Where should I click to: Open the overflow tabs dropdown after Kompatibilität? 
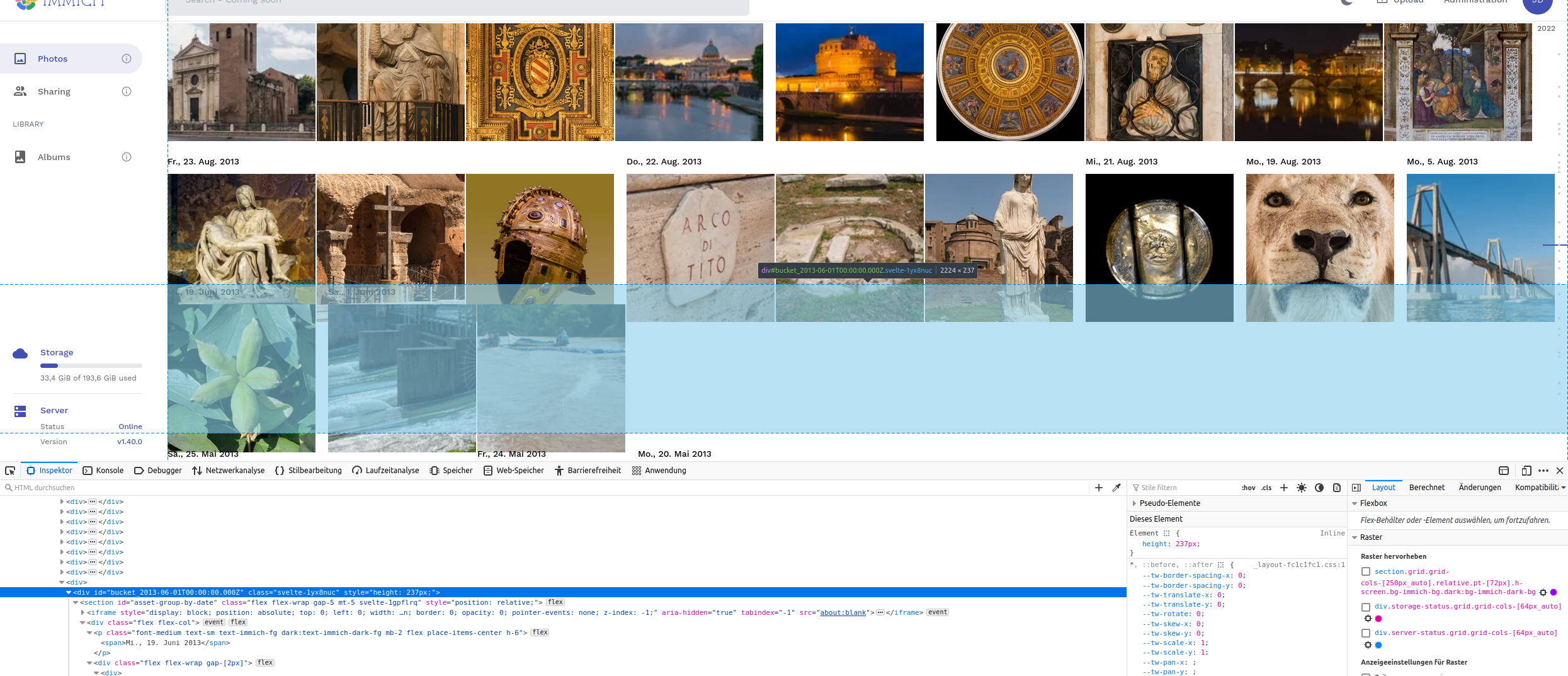pyautogui.click(x=1563, y=488)
